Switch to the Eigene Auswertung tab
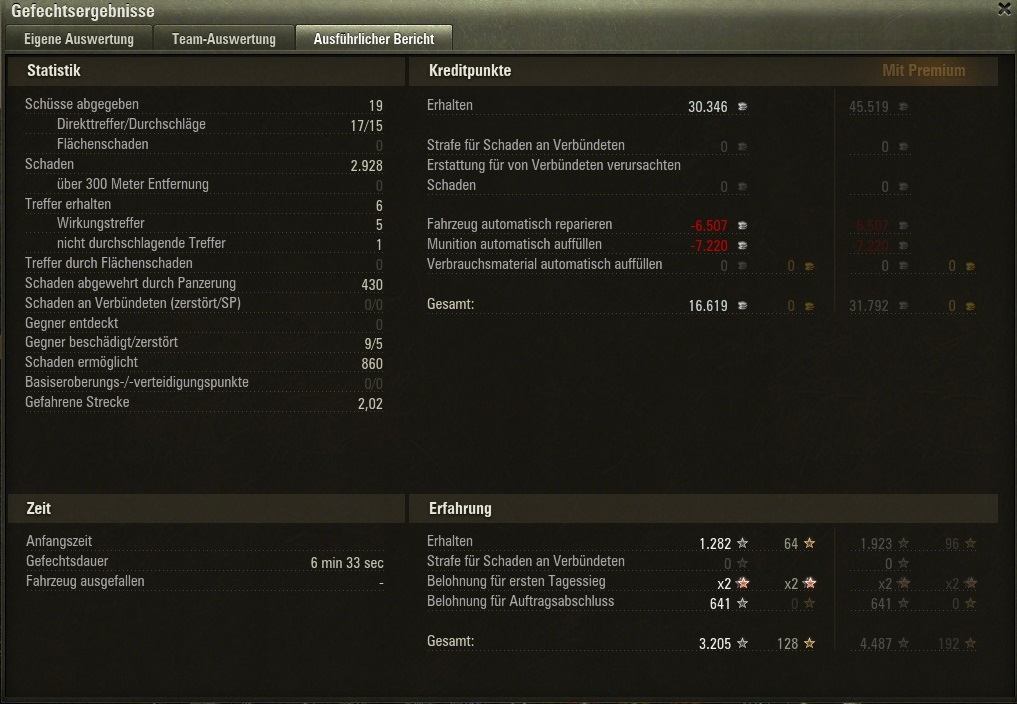Image resolution: width=1017 pixels, height=704 pixels. (78, 39)
